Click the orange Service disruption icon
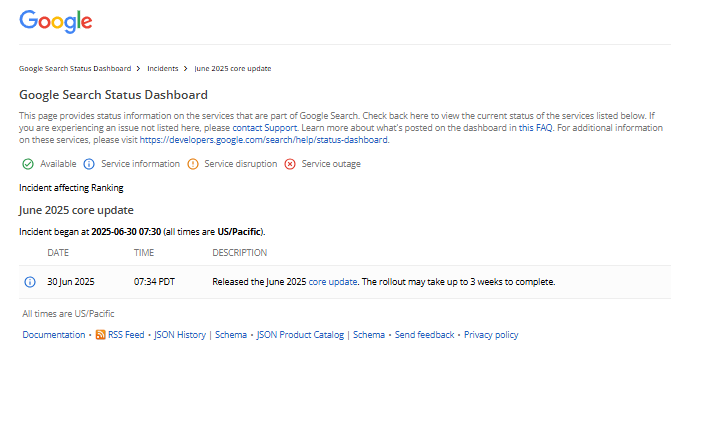721x424 pixels. coord(193,164)
